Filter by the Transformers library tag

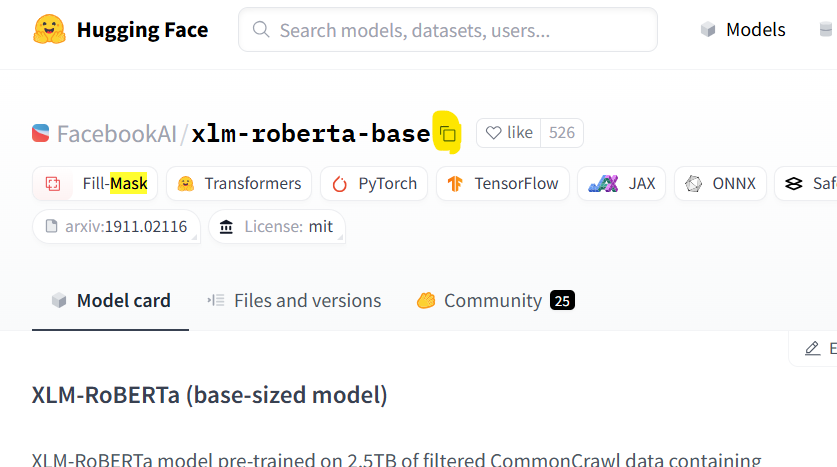[x=239, y=184]
